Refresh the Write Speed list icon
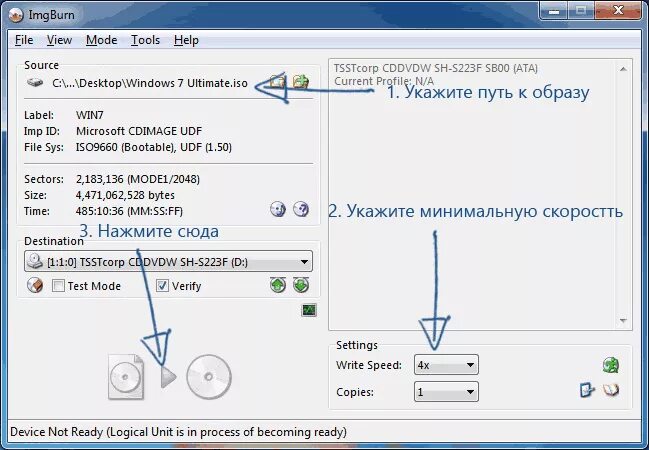The width and height of the screenshot is (649, 450). coord(611,365)
